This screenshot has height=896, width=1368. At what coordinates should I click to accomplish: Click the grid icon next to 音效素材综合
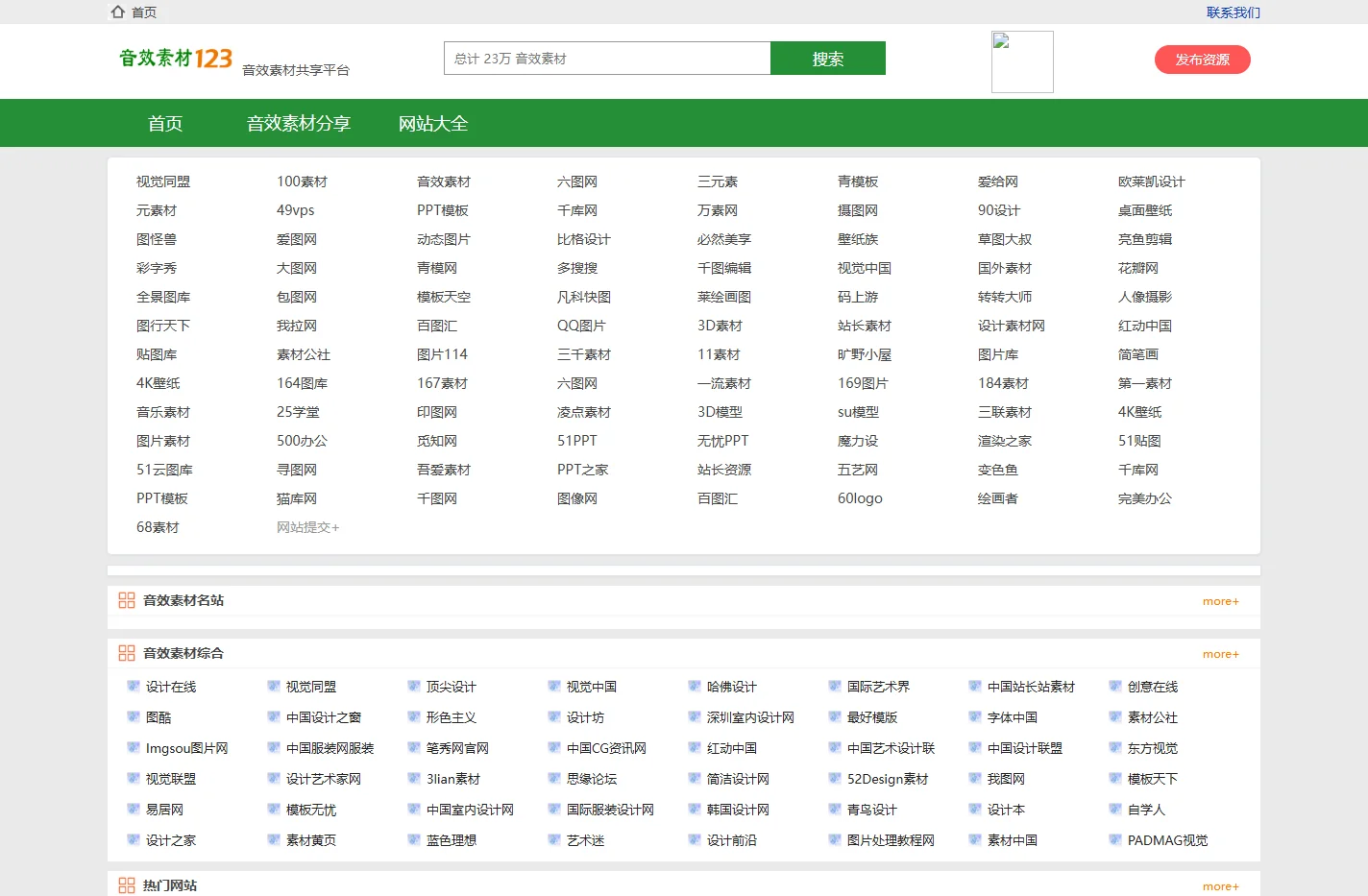coord(127,653)
